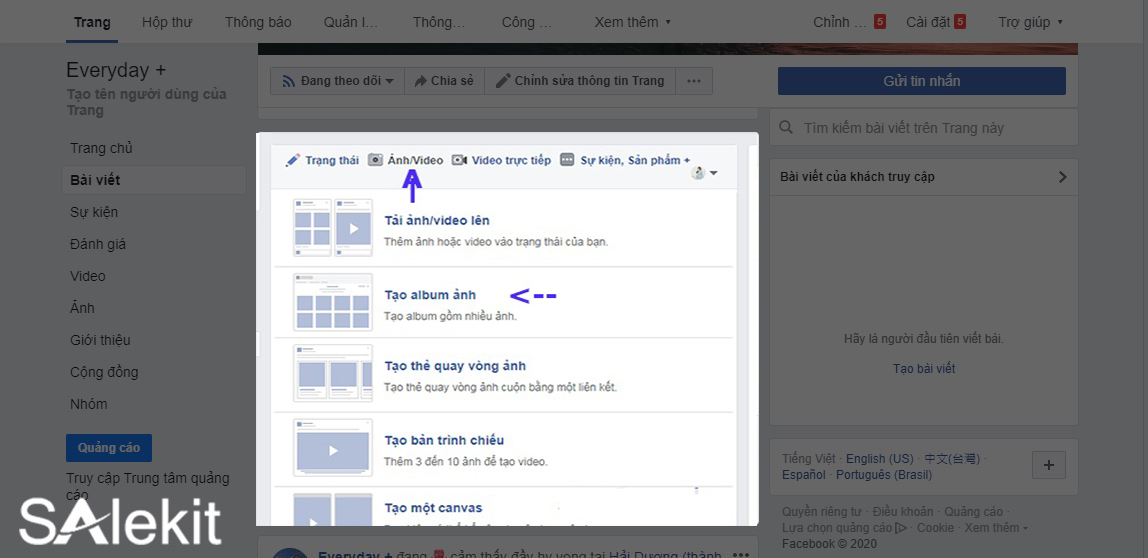Open Đánh giá in sidebar

98,244
